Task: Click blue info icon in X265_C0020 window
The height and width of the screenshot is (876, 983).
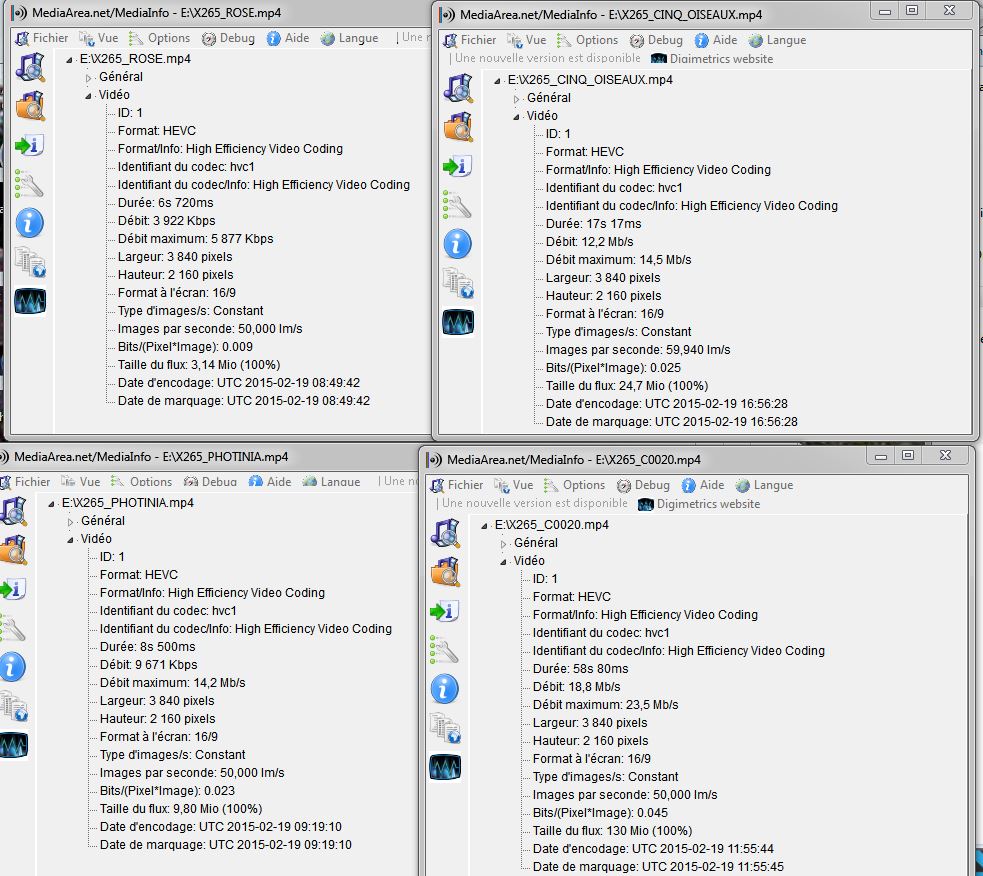Action: click(x=444, y=689)
